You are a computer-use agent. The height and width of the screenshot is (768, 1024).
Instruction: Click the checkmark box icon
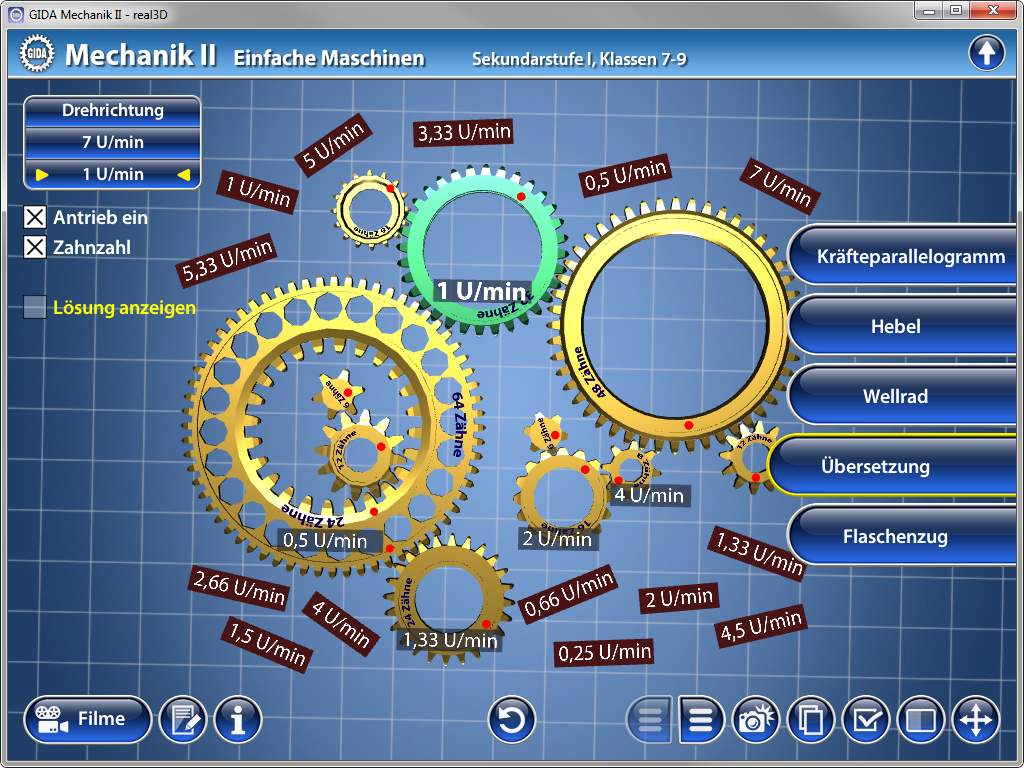point(866,719)
